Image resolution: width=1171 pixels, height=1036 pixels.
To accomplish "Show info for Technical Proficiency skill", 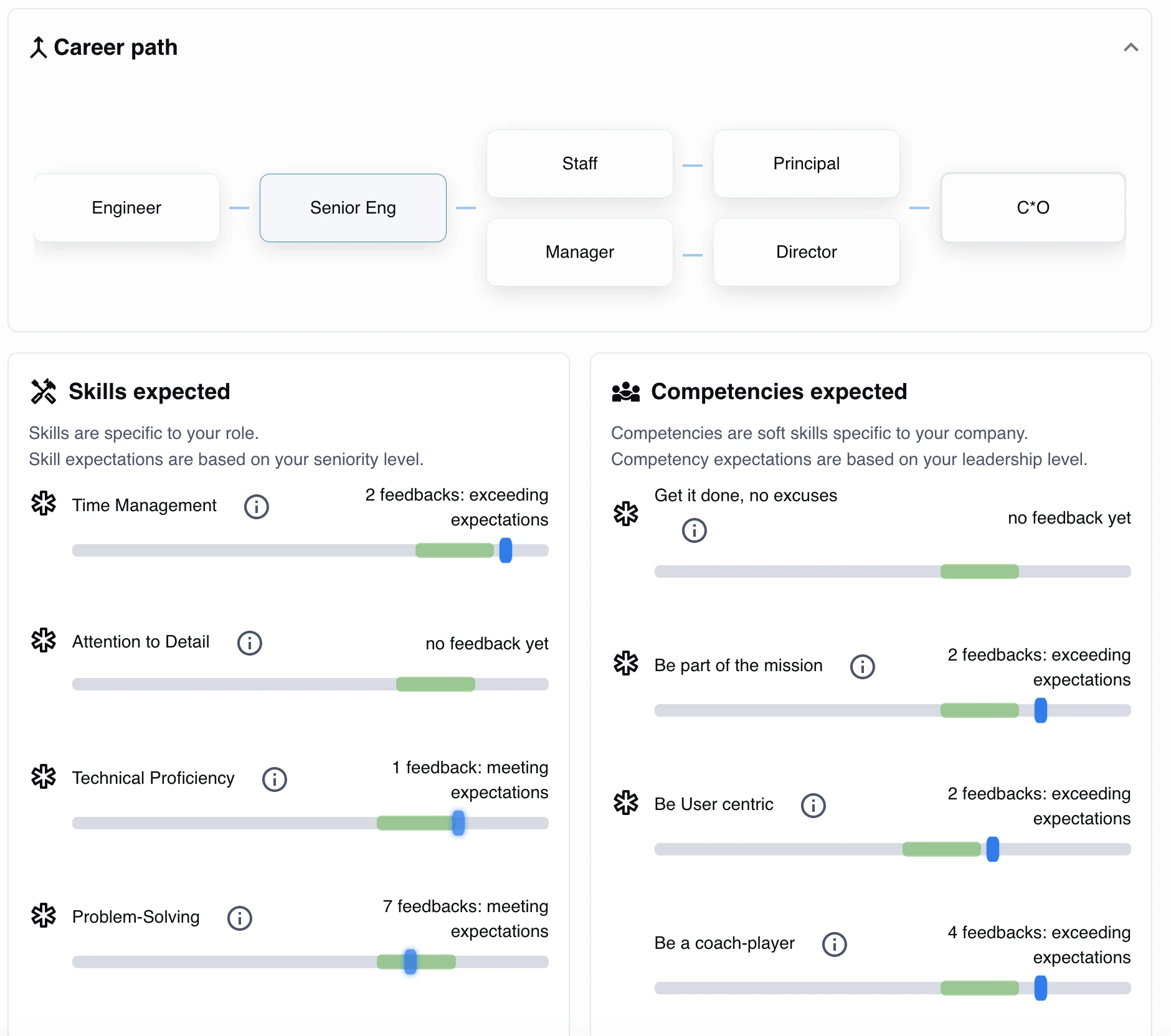I will click(x=275, y=779).
